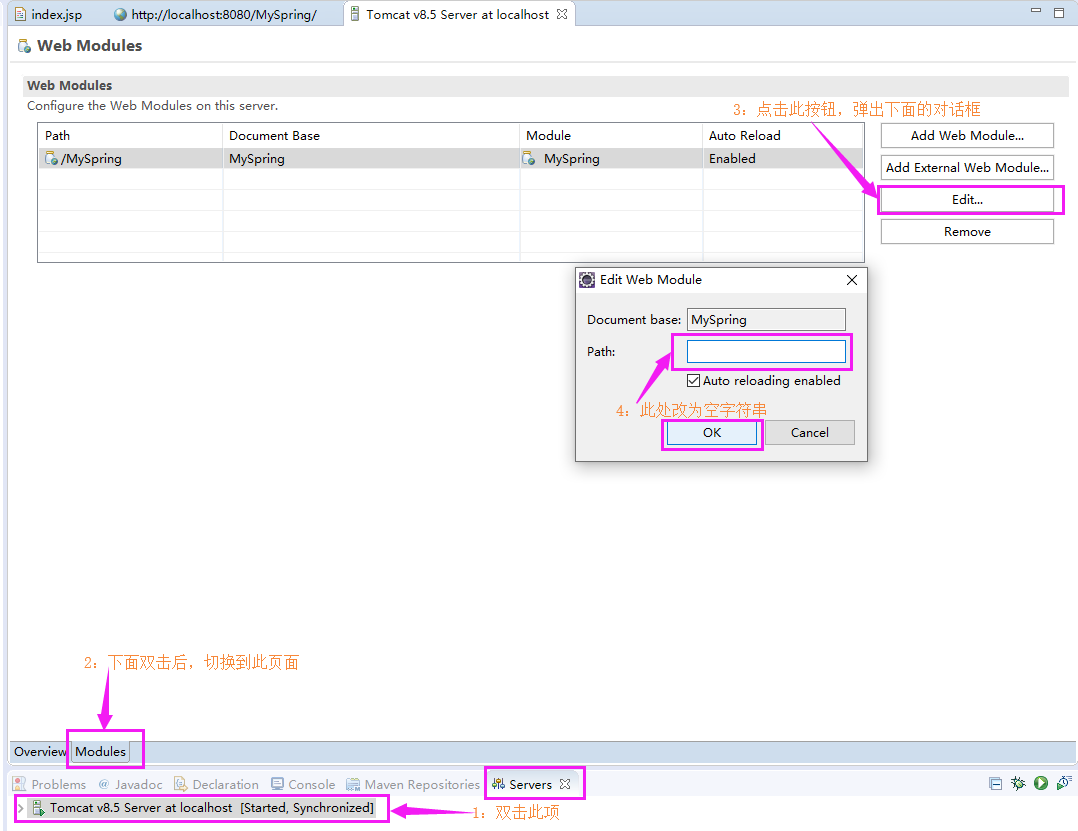This screenshot has width=1078, height=831.
Task: Switch to the Overview tab
Action: 39,751
